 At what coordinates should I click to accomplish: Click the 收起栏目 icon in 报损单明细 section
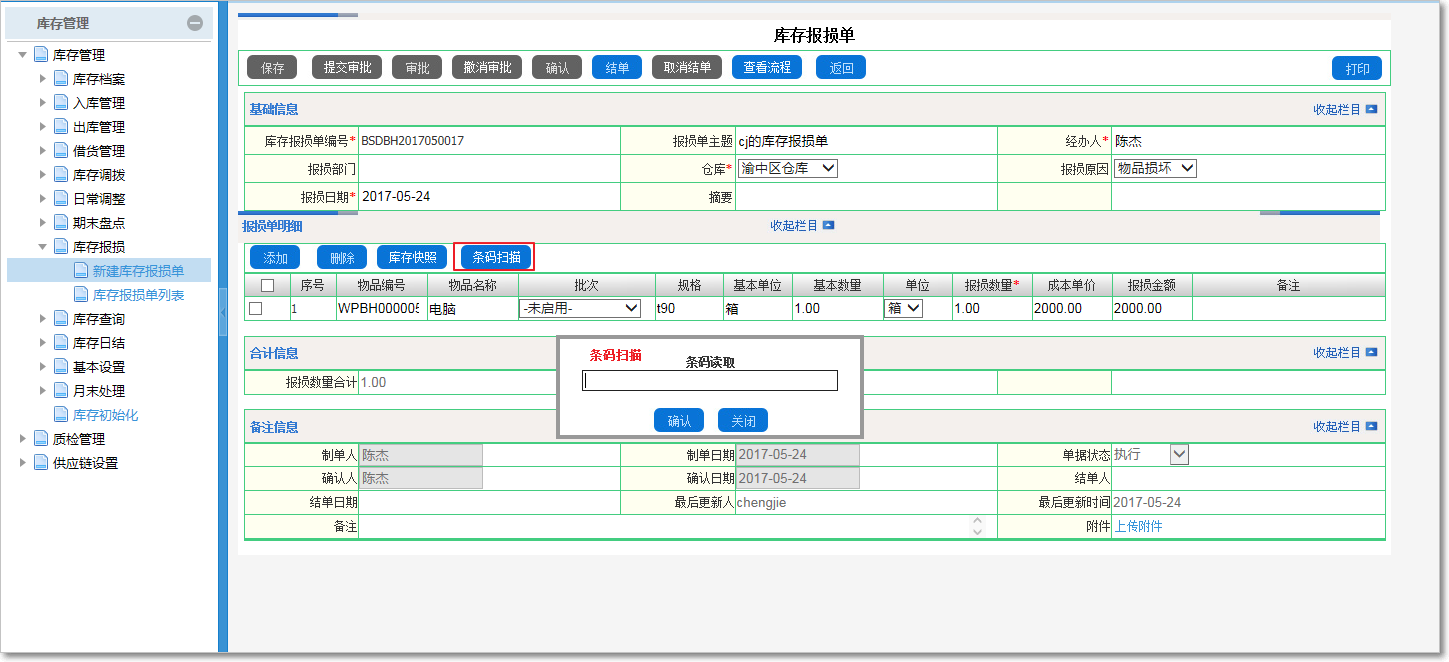point(828,226)
